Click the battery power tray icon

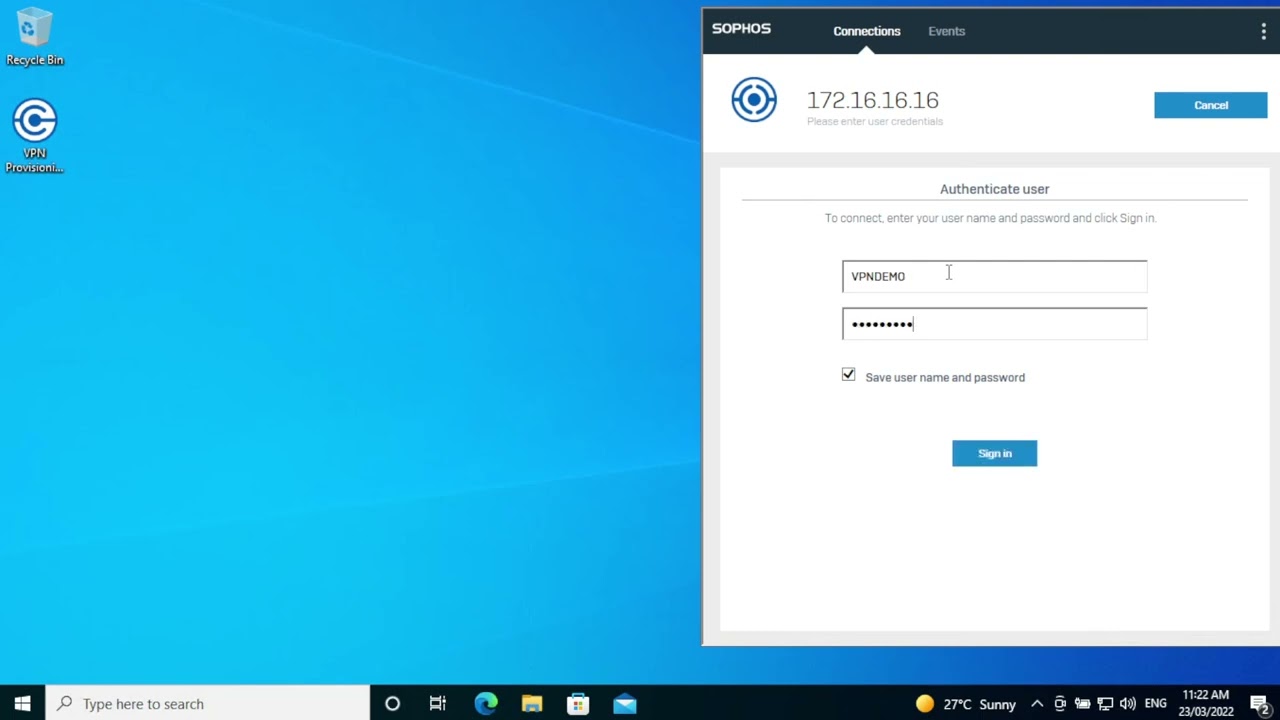(1082, 704)
